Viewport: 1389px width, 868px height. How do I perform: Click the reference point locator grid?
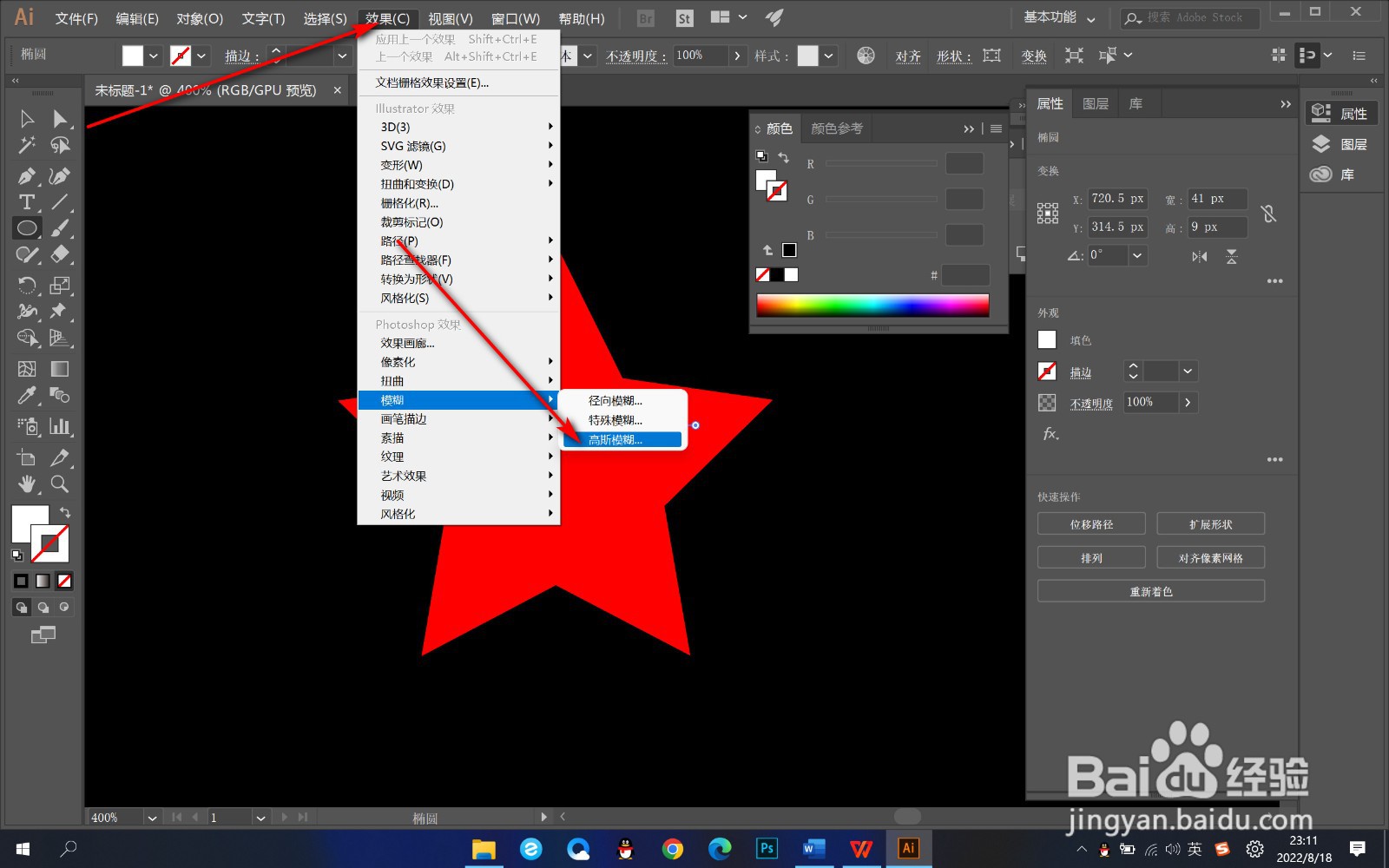click(x=1048, y=214)
